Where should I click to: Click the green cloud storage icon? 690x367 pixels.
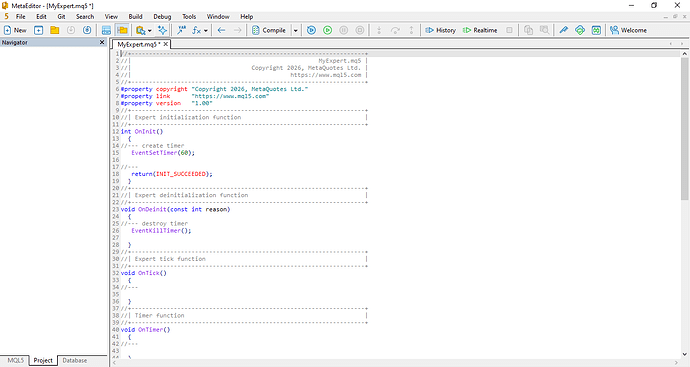click(580, 30)
